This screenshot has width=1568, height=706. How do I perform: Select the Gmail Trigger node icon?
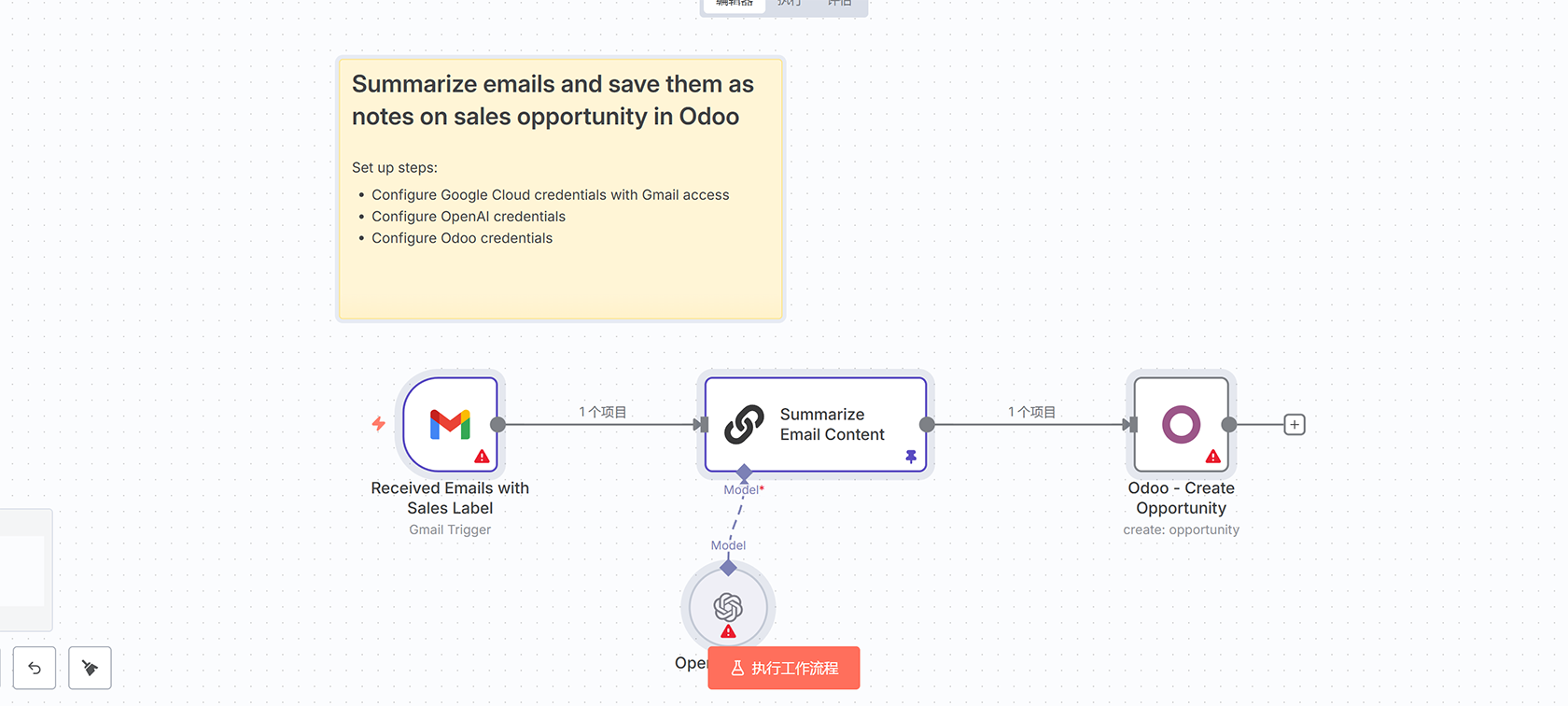(450, 424)
